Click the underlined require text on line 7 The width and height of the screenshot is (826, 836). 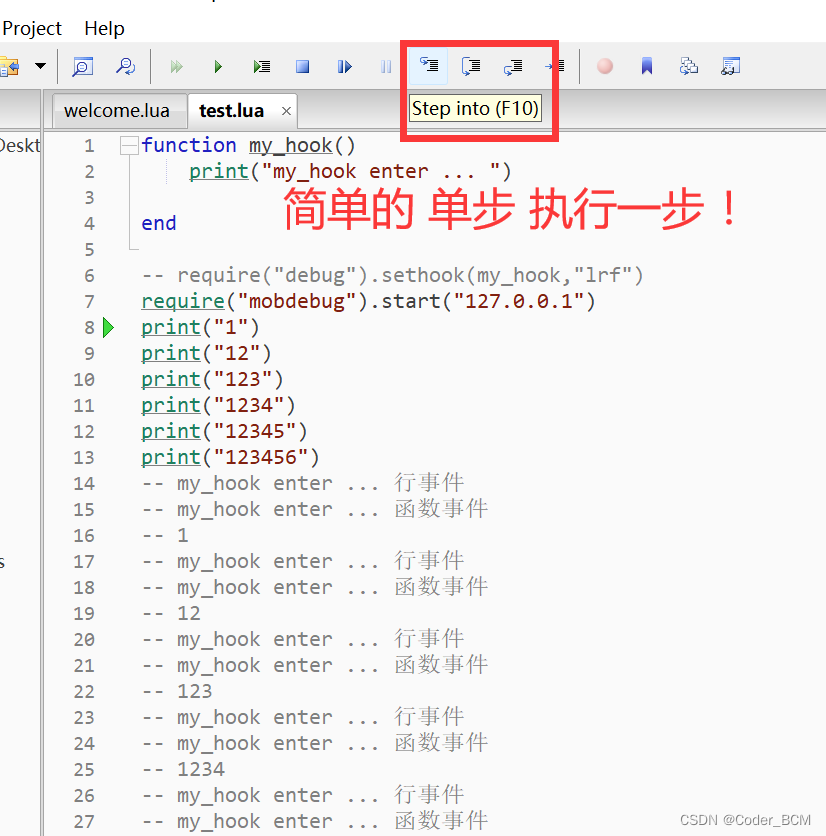coord(182,301)
